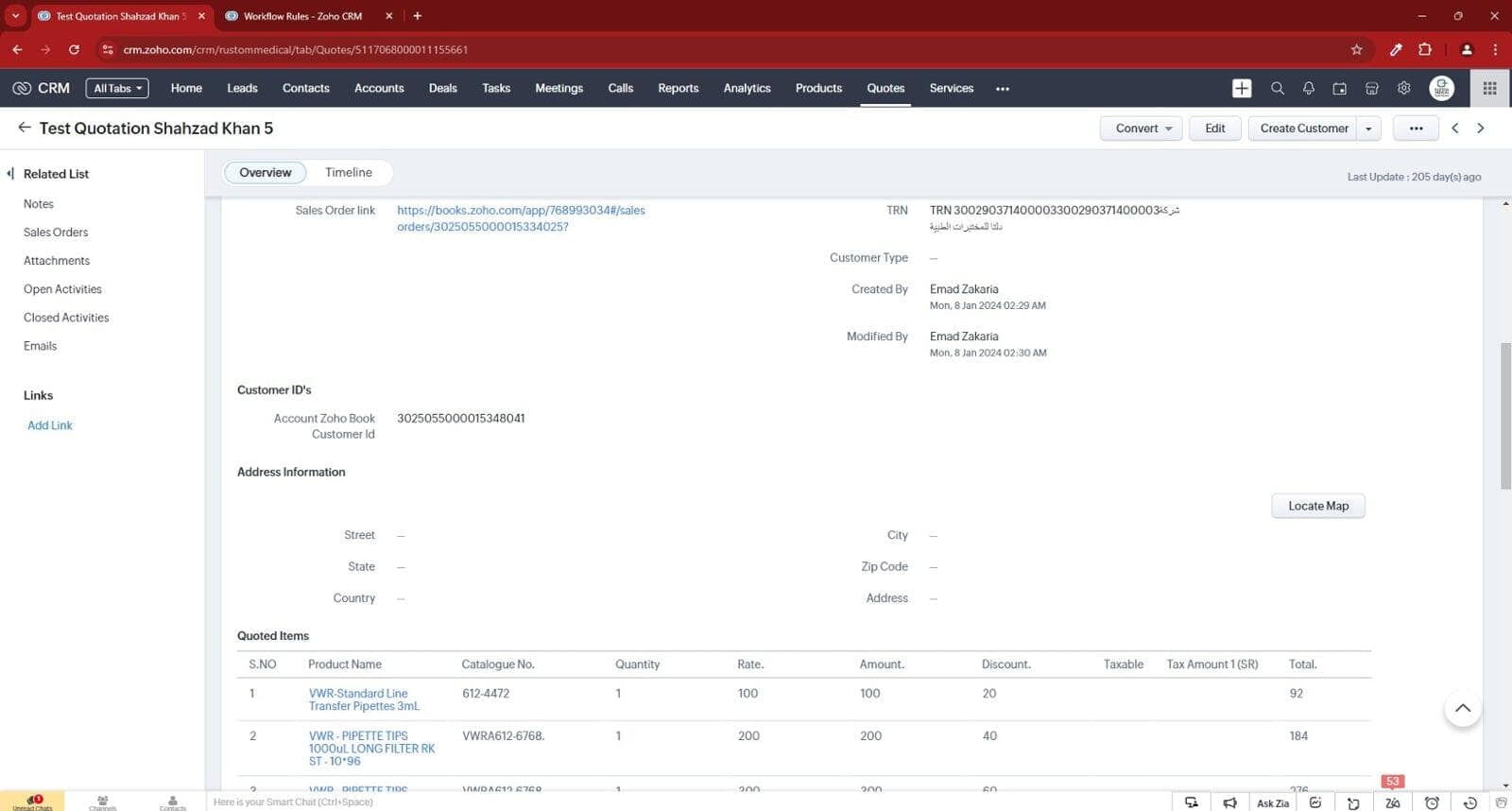Click Add Link in sidebar
Image resolution: width=1512 pixels, height=811 pixels.
50,425
